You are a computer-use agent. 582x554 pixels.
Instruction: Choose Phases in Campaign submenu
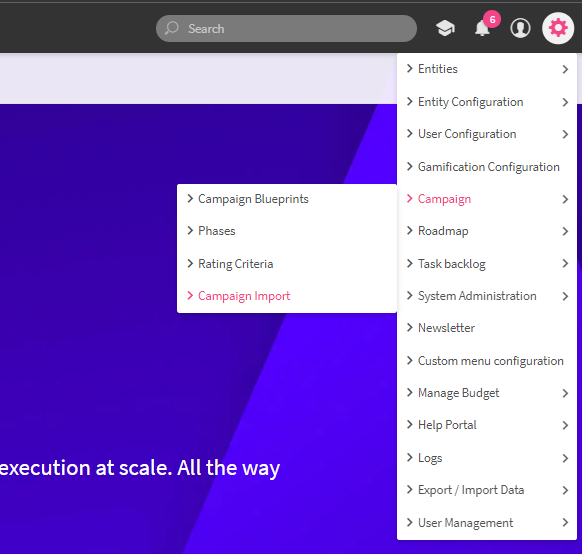216,231
